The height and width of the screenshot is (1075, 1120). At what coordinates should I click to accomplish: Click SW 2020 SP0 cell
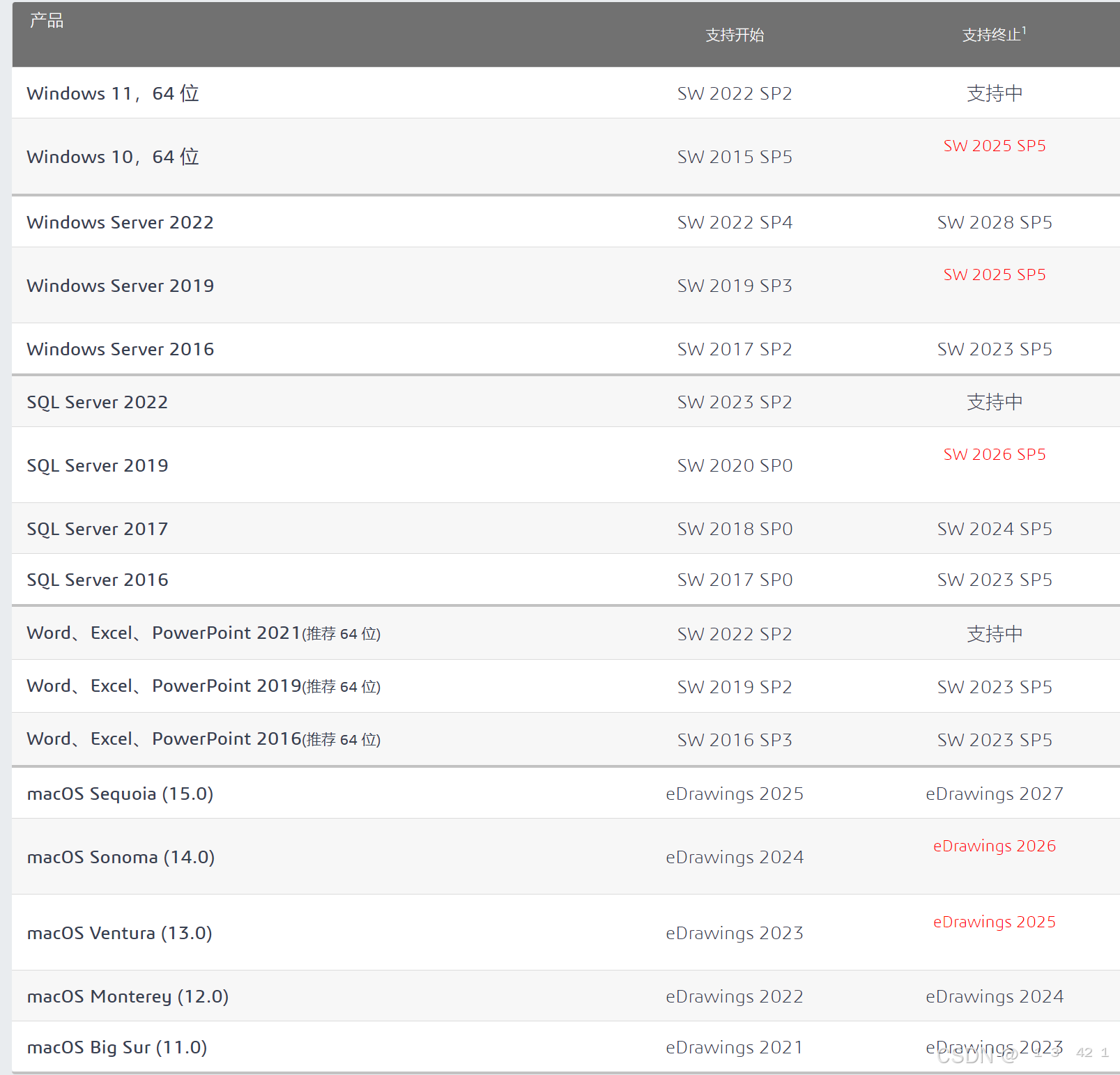pos(735,465)
